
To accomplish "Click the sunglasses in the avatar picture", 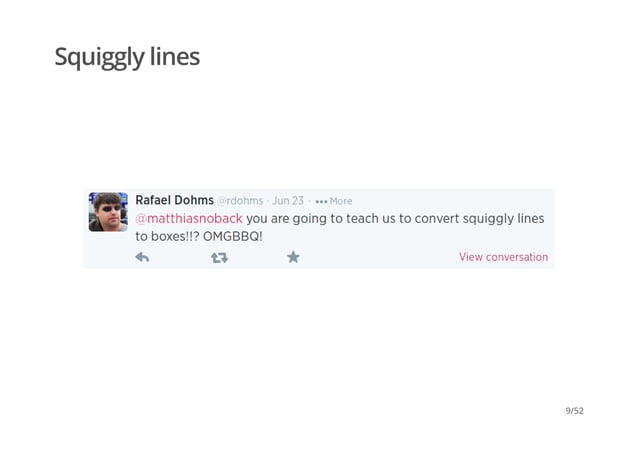I will coord(111,208).
